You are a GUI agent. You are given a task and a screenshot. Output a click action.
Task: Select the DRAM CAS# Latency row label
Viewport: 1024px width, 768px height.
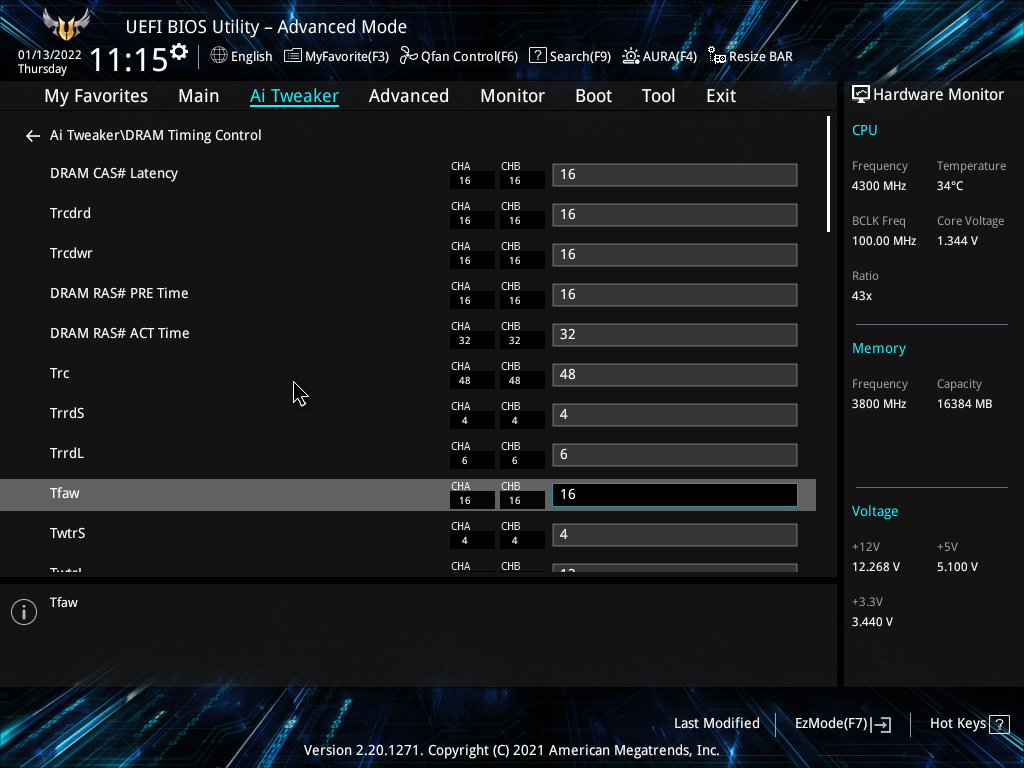coord(114,173)
